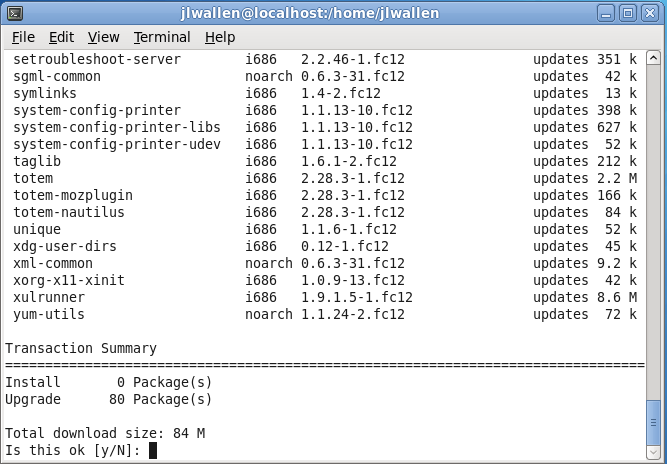Screen dimensions: 667x464
Task: Maximize the terminal window
Action: tap(630, 13)
